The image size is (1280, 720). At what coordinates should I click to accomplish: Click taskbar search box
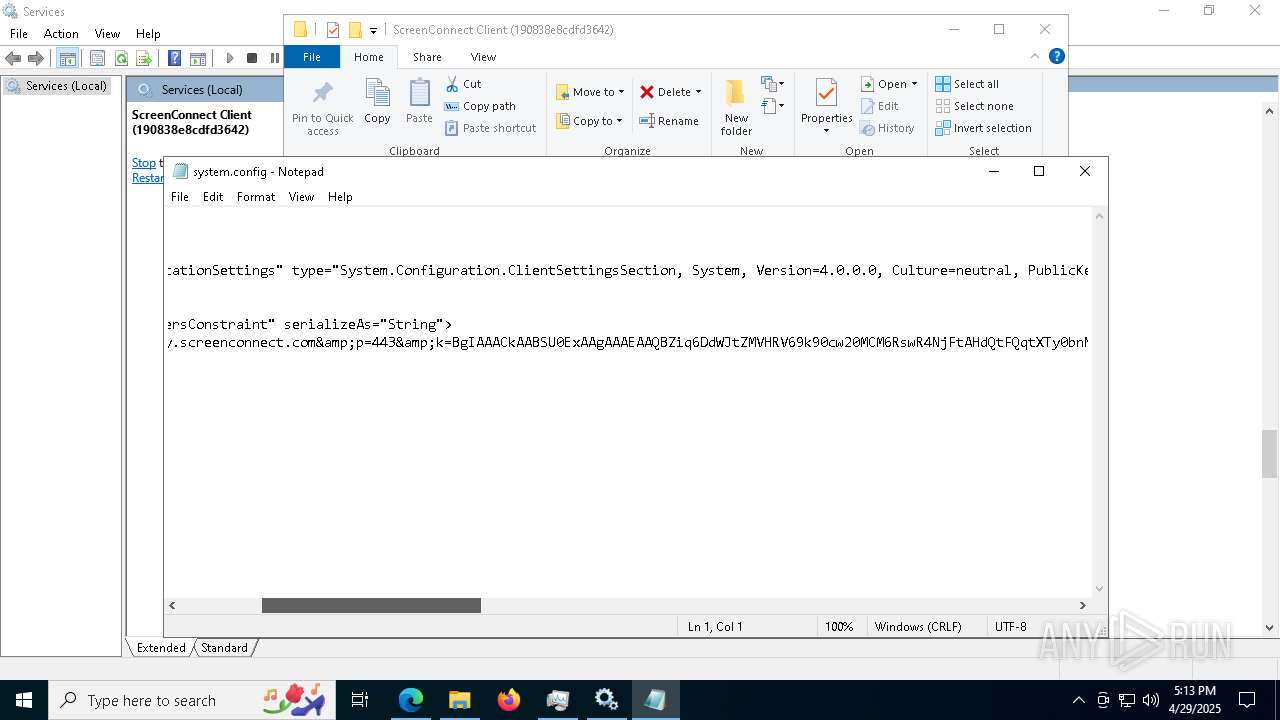(x=193, y=700)
